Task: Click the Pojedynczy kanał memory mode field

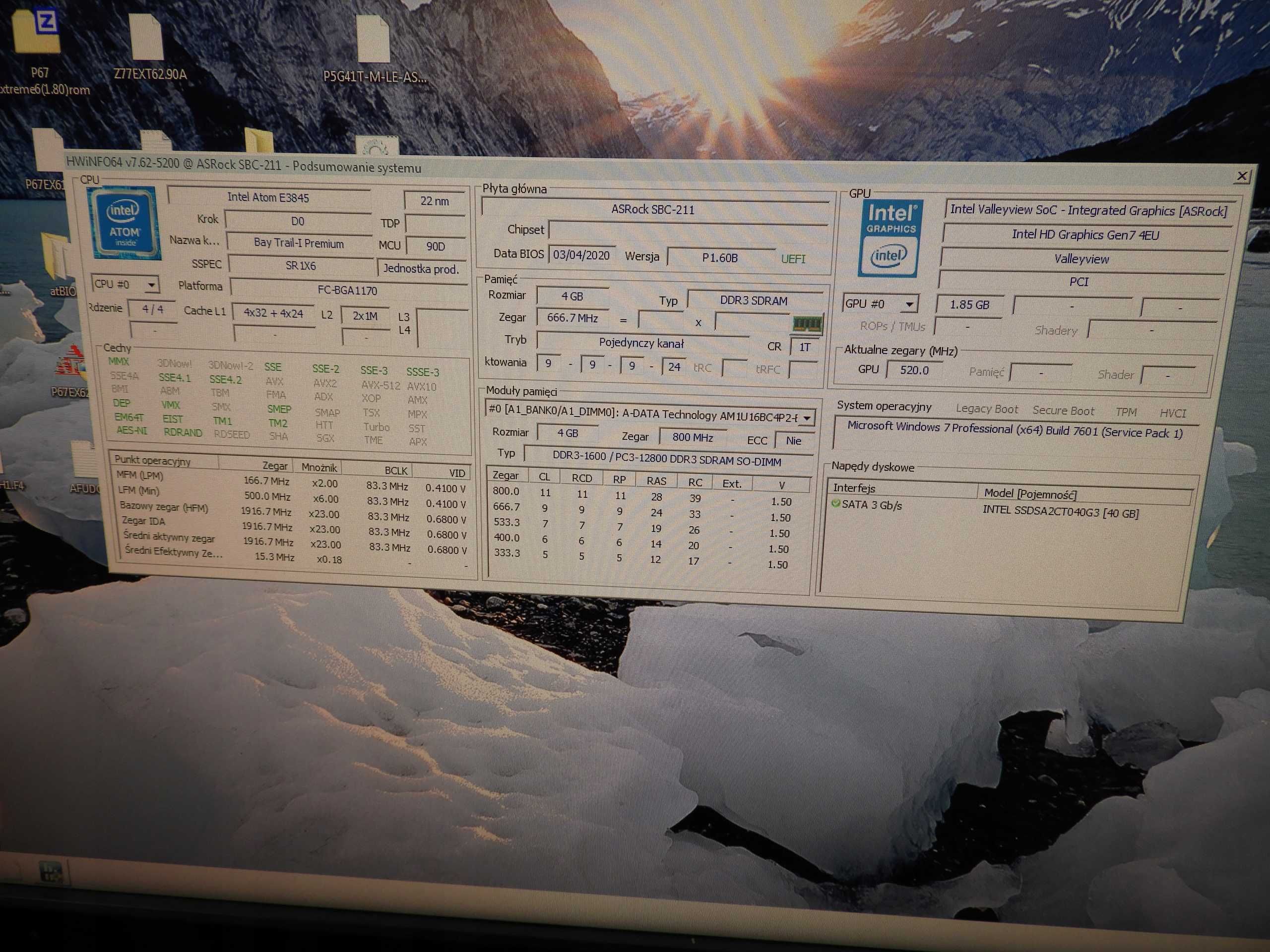Action: coord(641,343)
